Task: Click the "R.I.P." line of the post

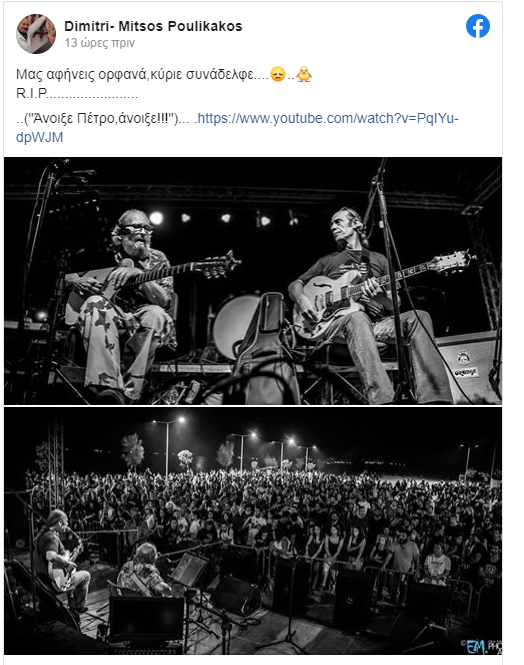Action: [77, 94]
